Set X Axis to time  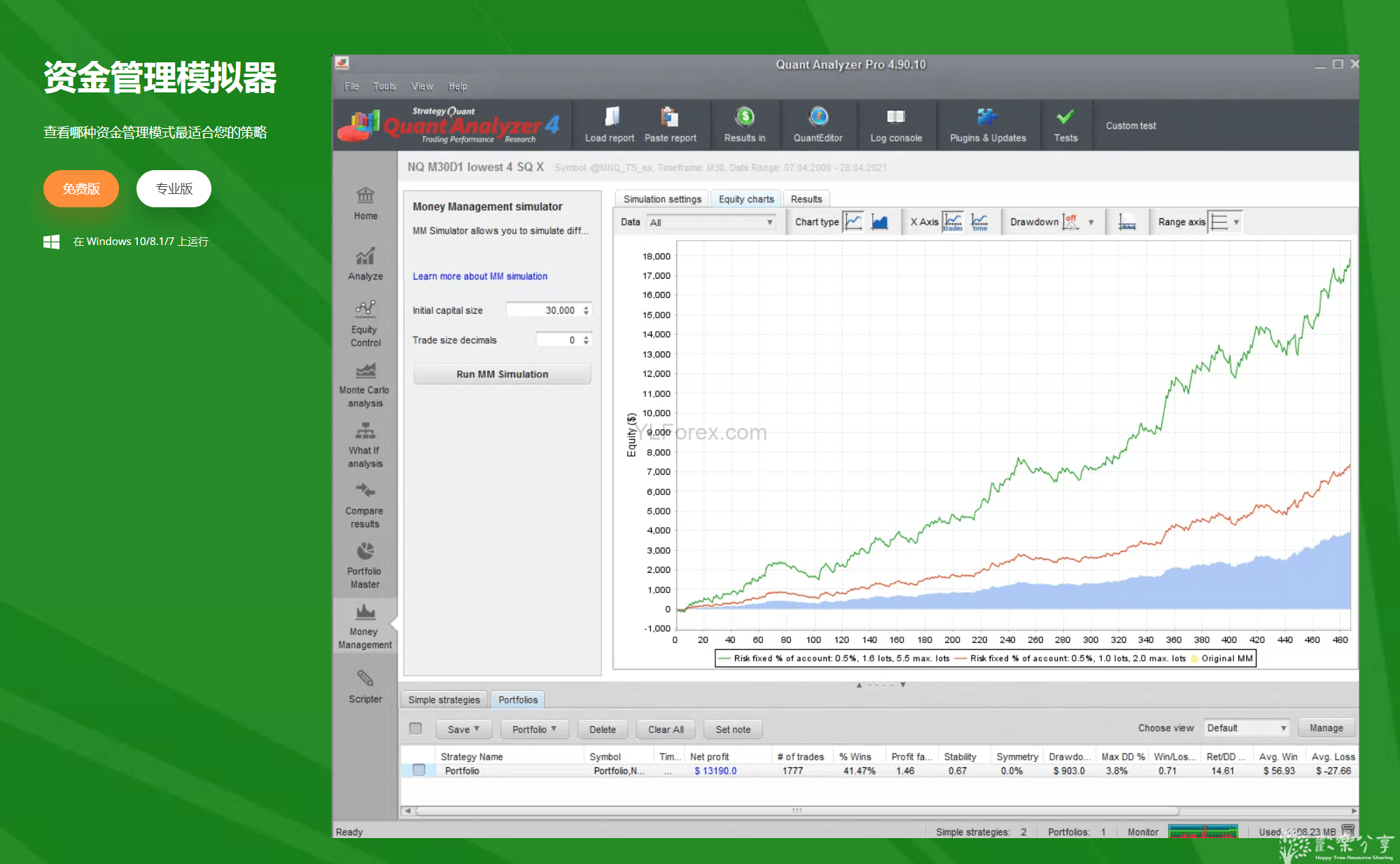pos(980,222)
